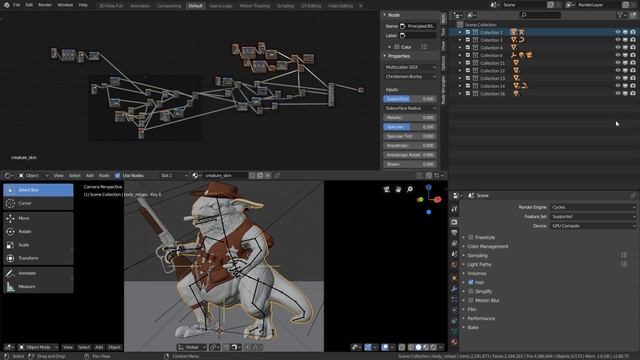Choose the Move tool
The width and height of the screenshot is (640, 360).
coord(38,218)
